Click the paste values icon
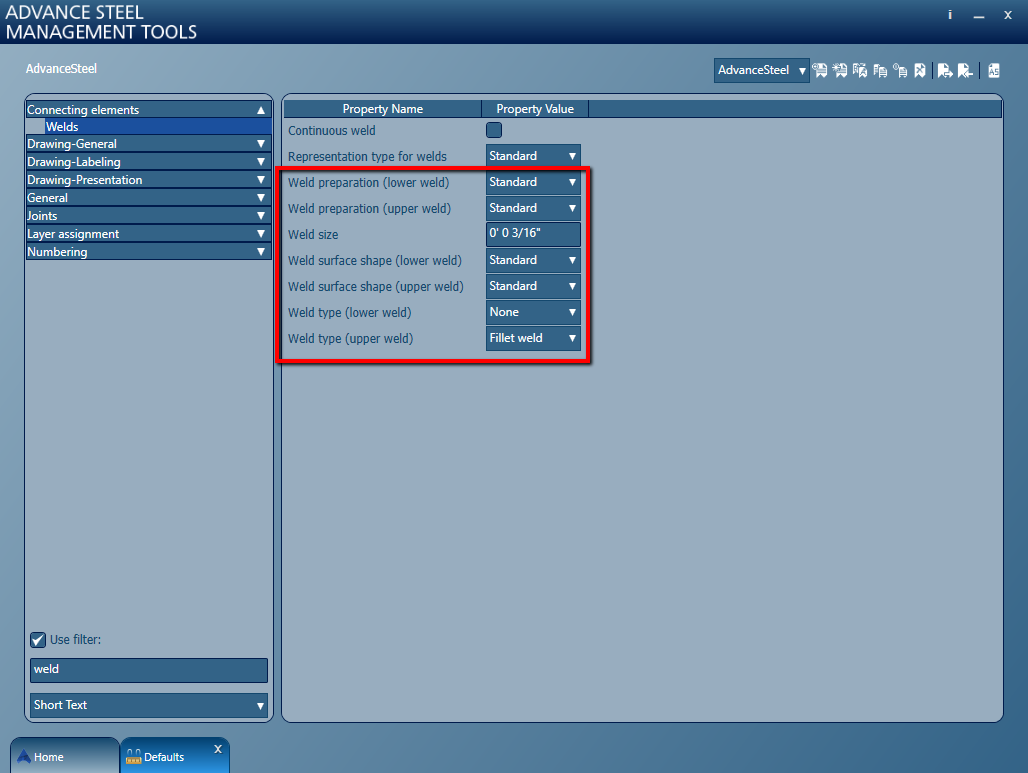 pyautogui.click(x=900, y=70)
